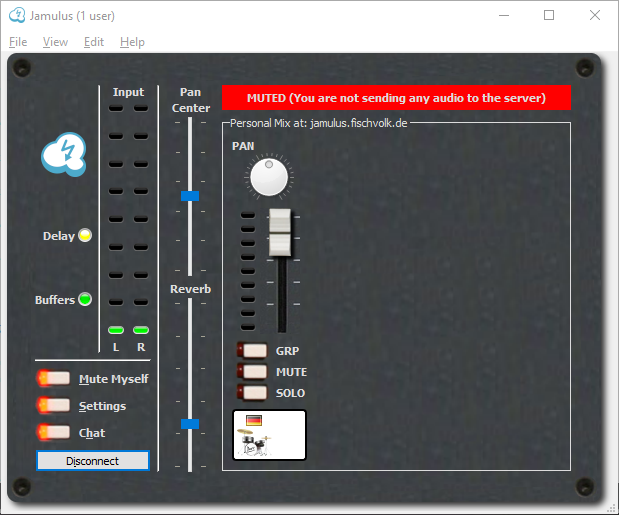Viewport: 619px width, 515px height.
Task: Click the 'Reverb' label
Action: [x=190, y=289]
